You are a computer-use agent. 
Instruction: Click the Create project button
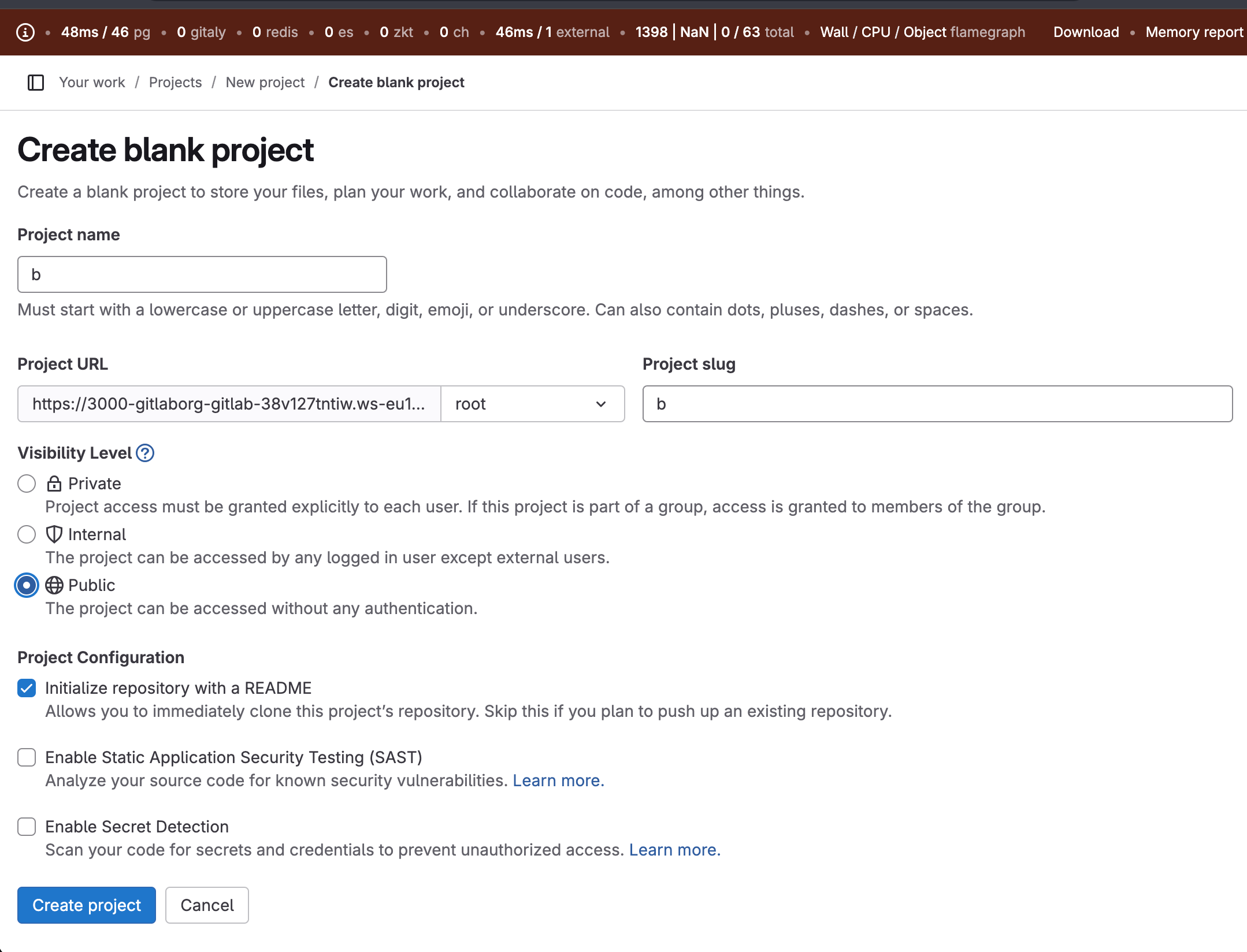pyautogui.click(x=87, y=905)
